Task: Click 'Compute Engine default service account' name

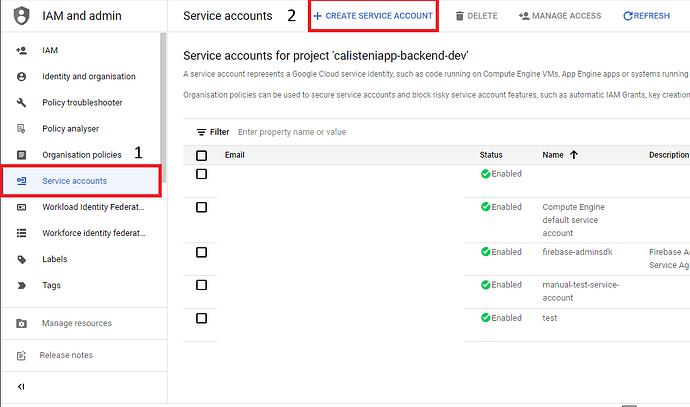Action: pos(573,220)
